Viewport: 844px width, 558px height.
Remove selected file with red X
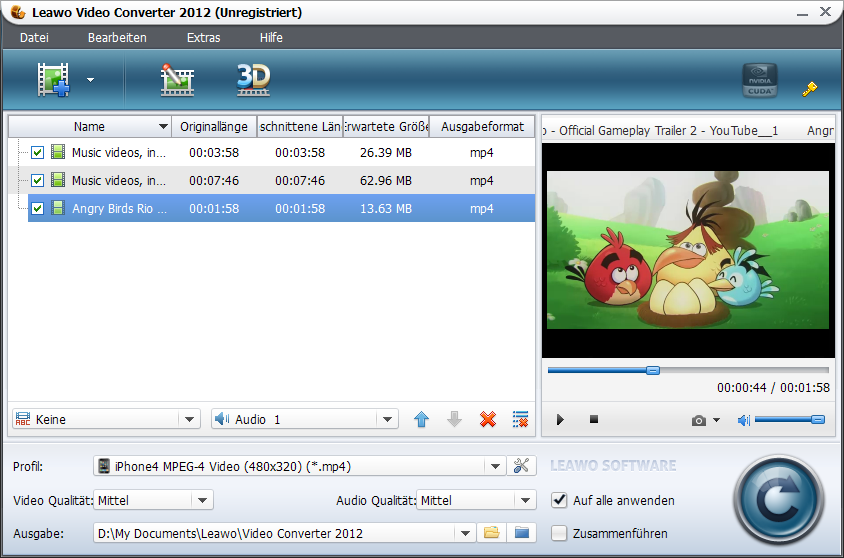(488, 419)
